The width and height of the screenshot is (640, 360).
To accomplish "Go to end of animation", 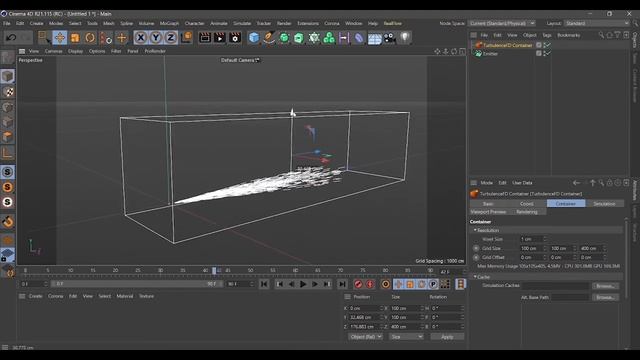I will [342, 284].
